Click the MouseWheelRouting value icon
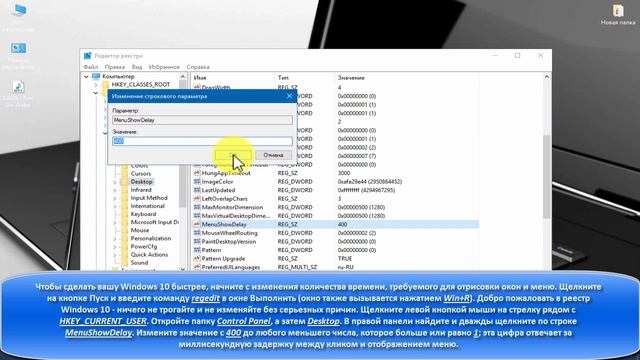640x360 pixels. pyautogui.click(x=197, y=233)
